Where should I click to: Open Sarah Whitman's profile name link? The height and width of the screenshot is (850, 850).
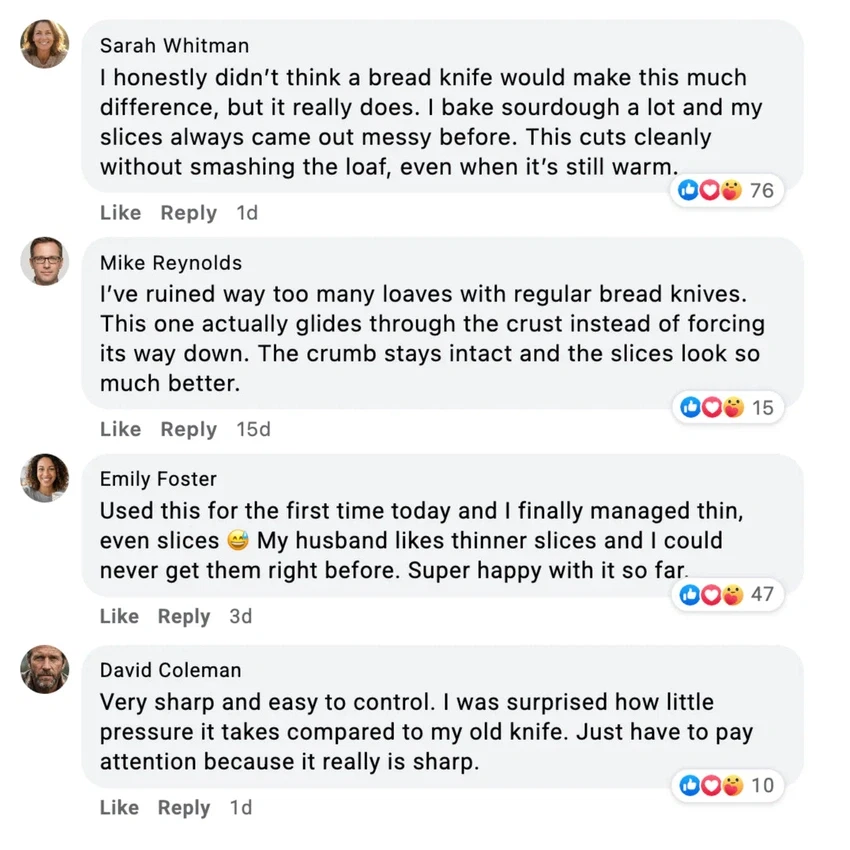(x=174, y=46)
